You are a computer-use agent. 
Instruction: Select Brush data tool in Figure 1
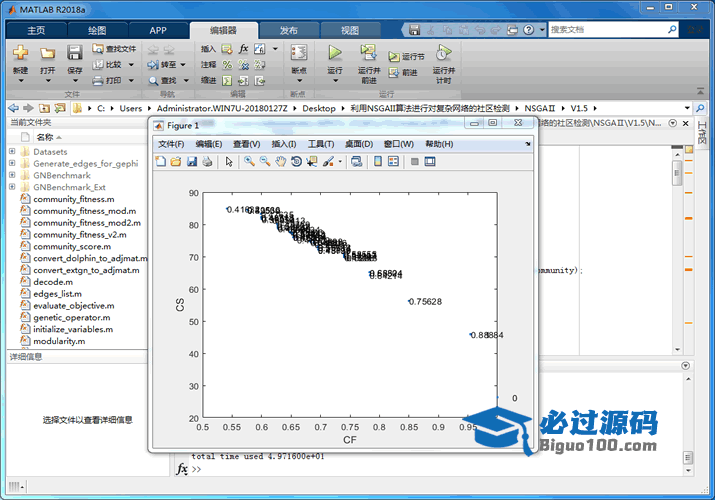(x=328, y=161)
